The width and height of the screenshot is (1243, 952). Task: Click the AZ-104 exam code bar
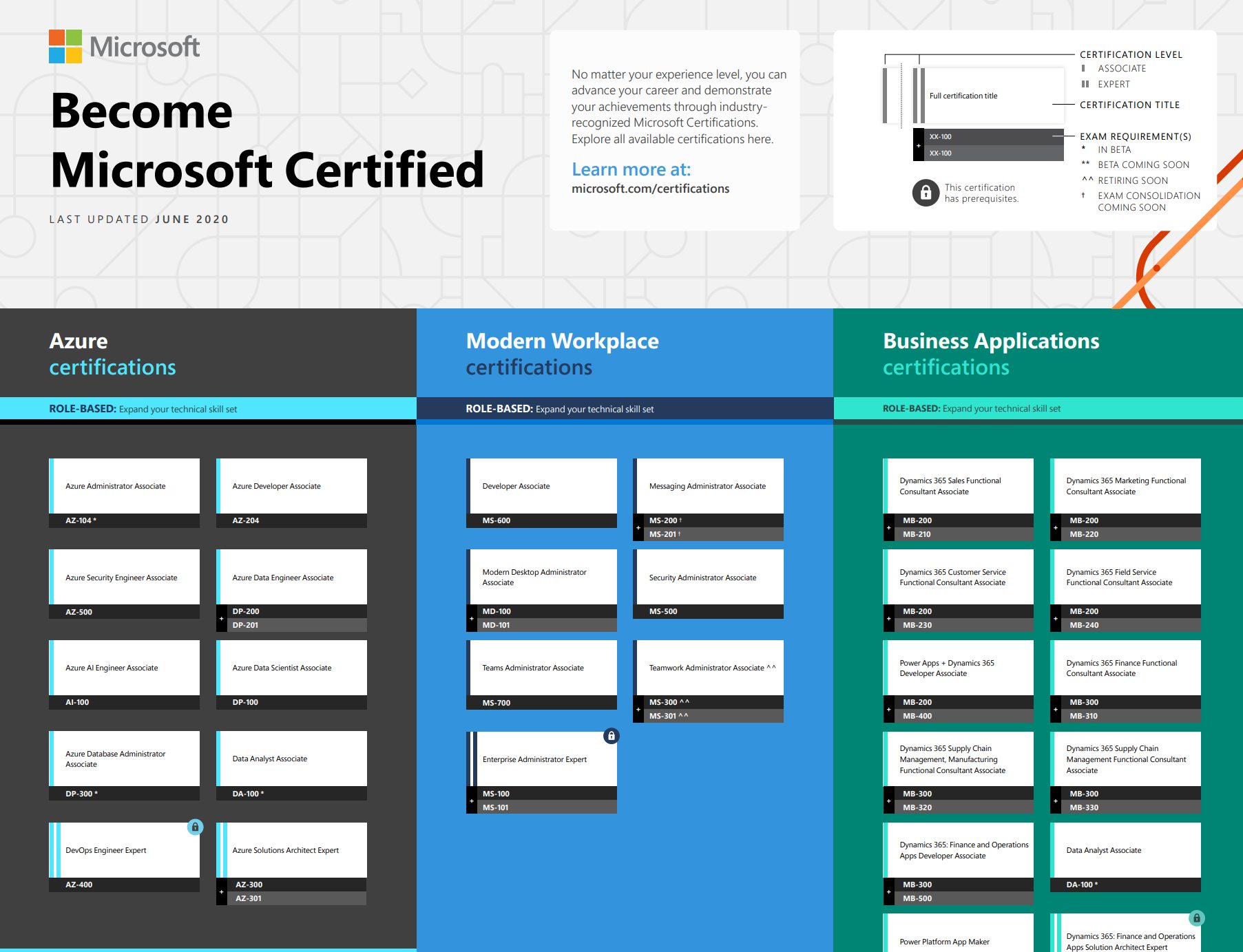click(125, 520)
